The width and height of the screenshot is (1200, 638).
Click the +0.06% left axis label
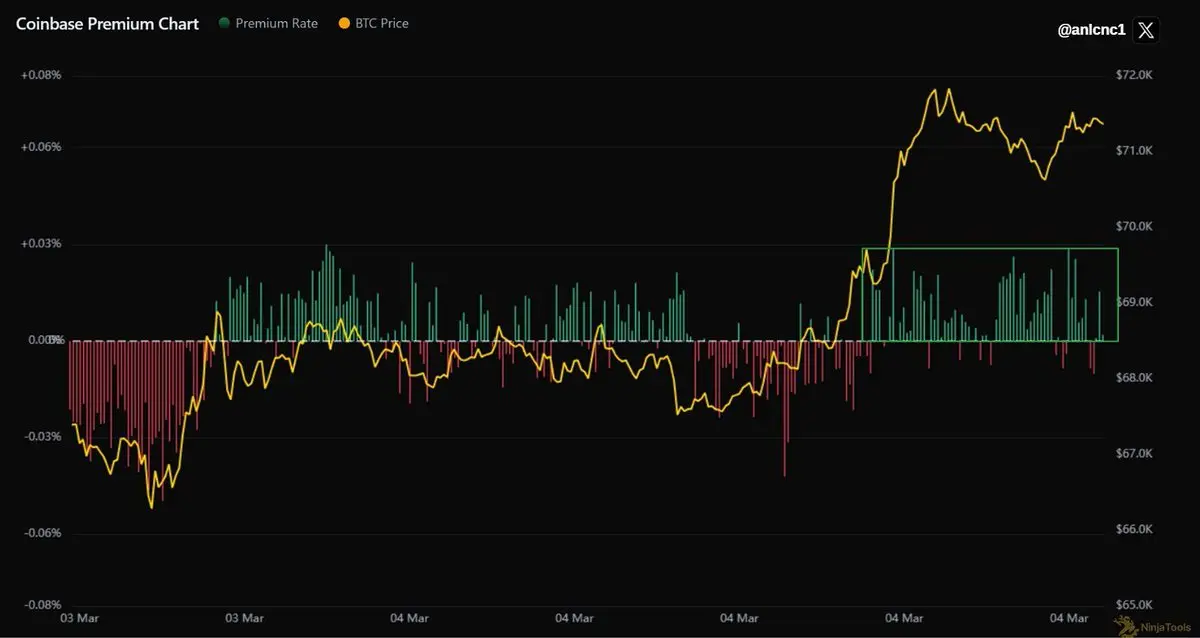[41, 147]
